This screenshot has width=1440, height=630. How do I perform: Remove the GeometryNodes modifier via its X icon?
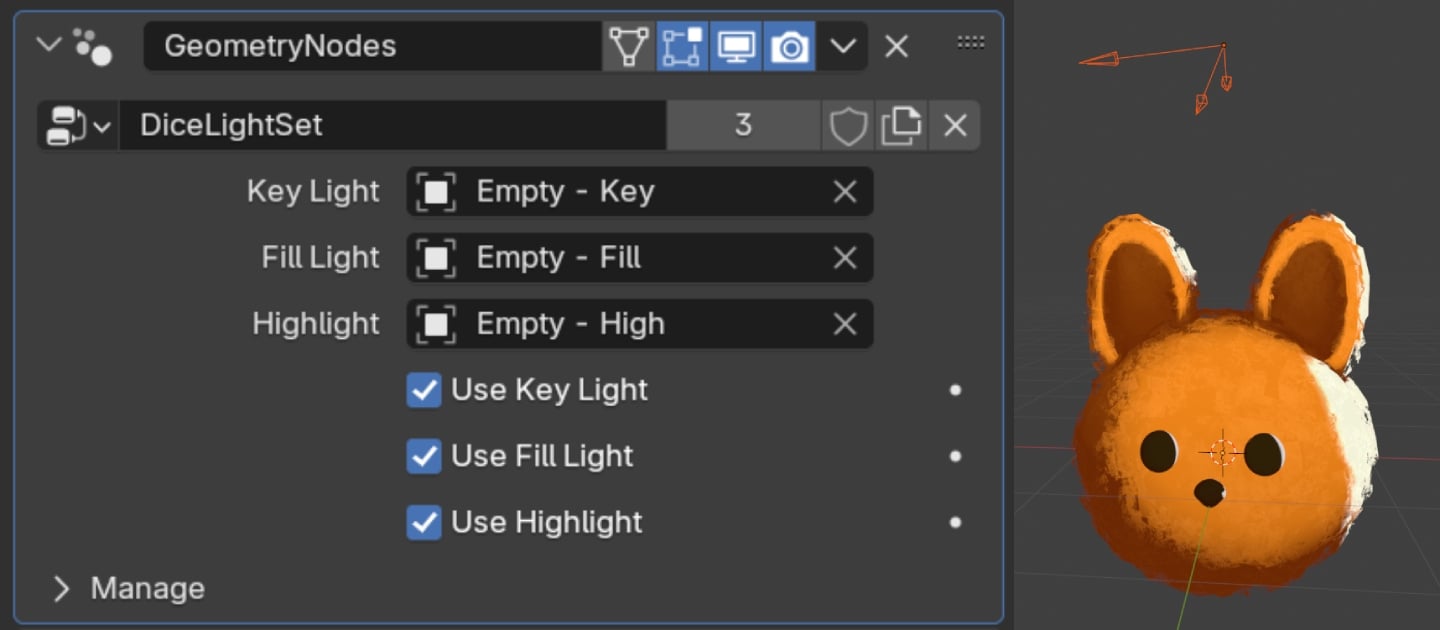(x=897, y=46)
